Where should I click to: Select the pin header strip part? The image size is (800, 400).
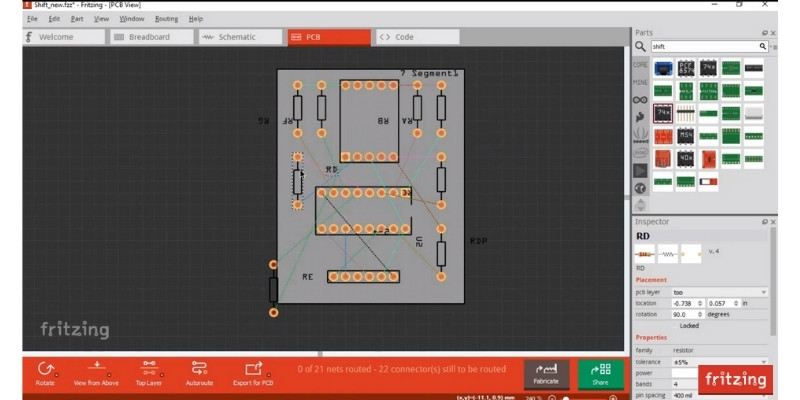(686, 113)
